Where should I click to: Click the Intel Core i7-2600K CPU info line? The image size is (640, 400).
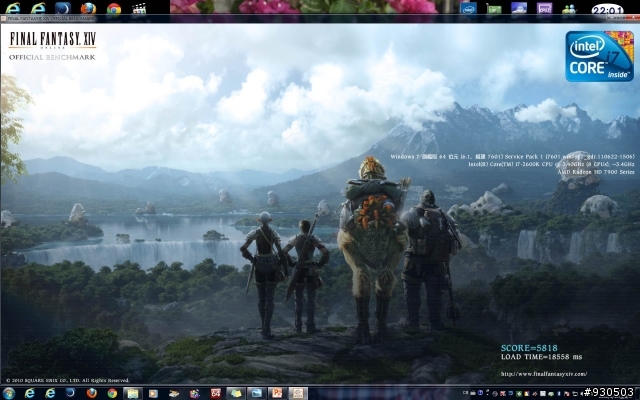point(551,164)
